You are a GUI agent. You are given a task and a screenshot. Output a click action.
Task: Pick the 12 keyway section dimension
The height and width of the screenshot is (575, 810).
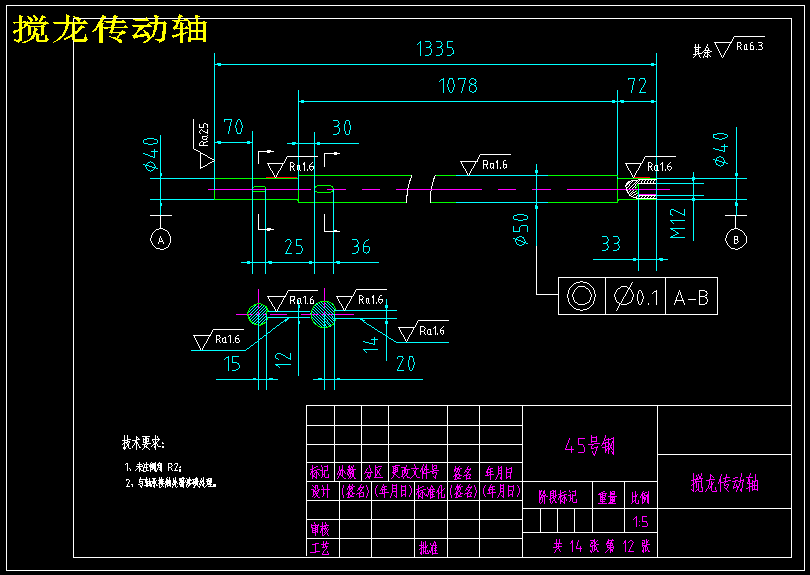click(283, 360)
